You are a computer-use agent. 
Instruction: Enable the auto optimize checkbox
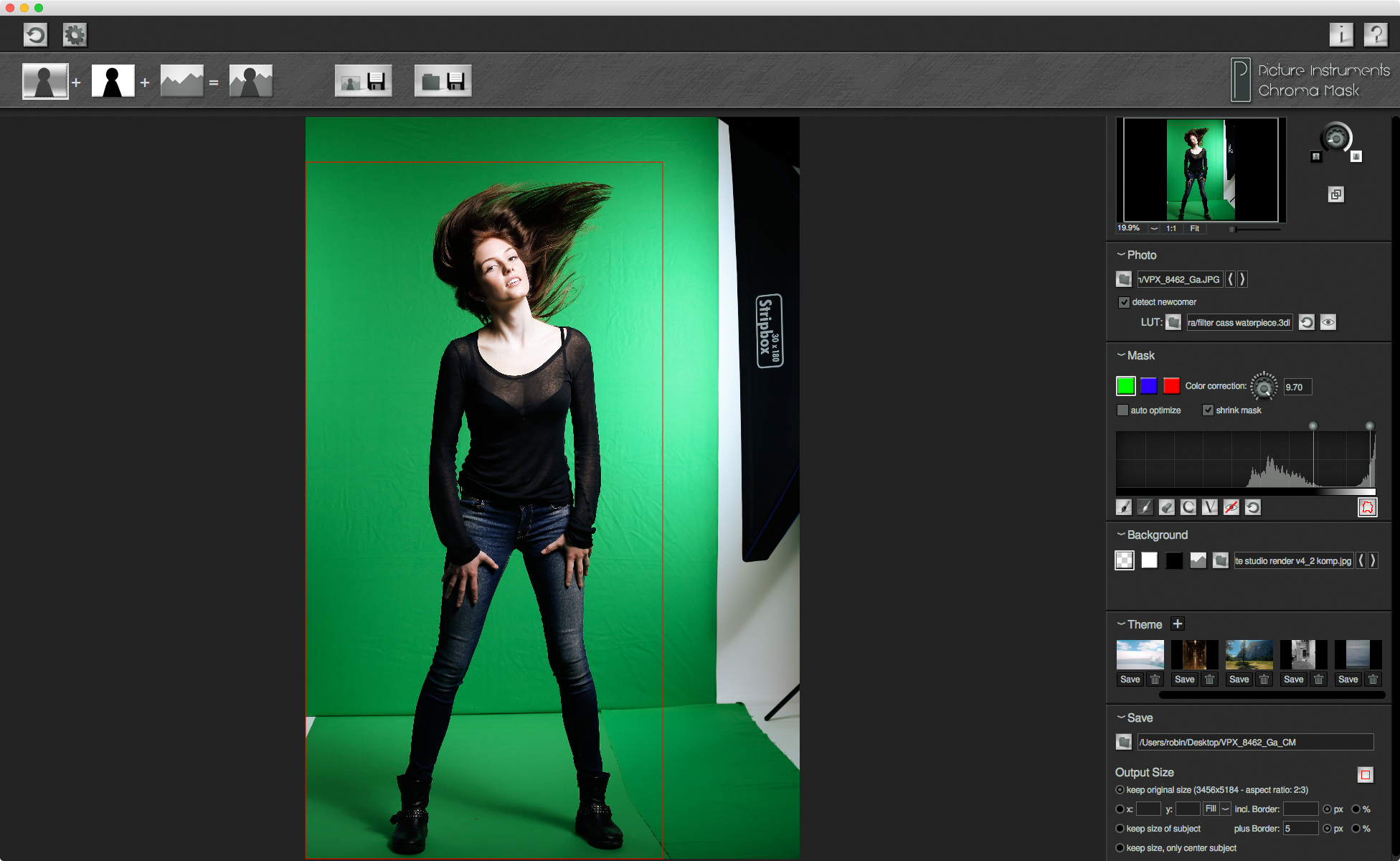click(1123, 410)
